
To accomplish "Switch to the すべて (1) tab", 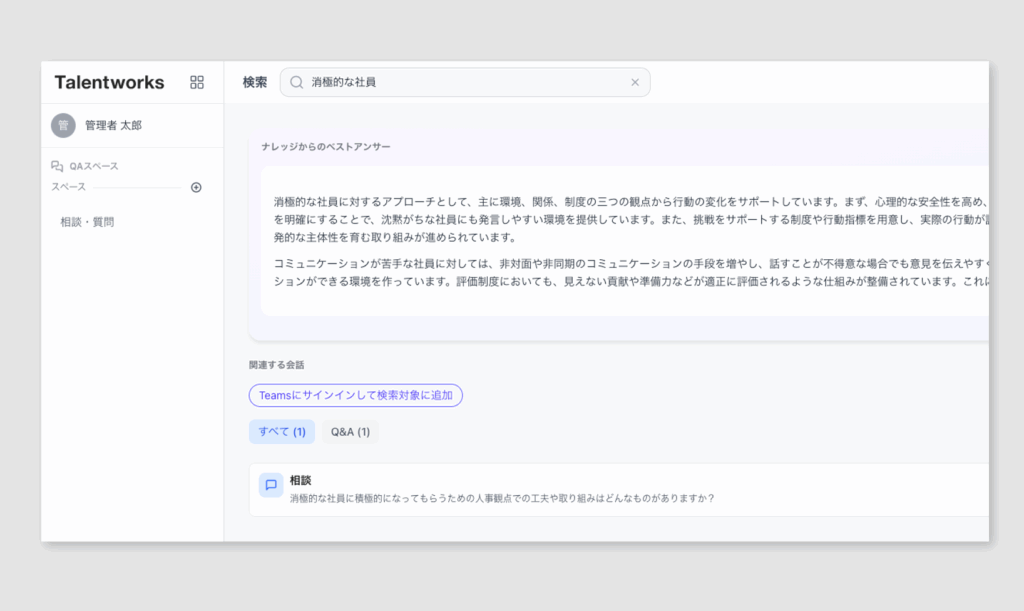I will 282,432.
